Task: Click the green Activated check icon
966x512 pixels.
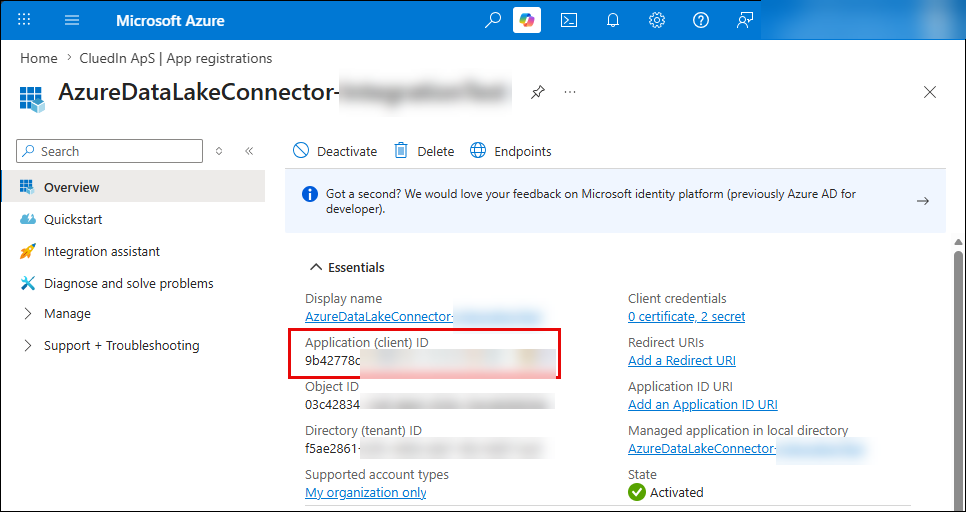Action: [636, 492]
